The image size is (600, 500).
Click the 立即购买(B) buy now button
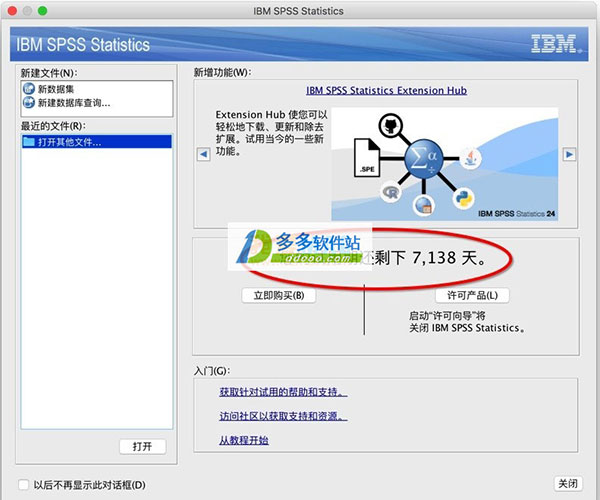coord(279,295)
